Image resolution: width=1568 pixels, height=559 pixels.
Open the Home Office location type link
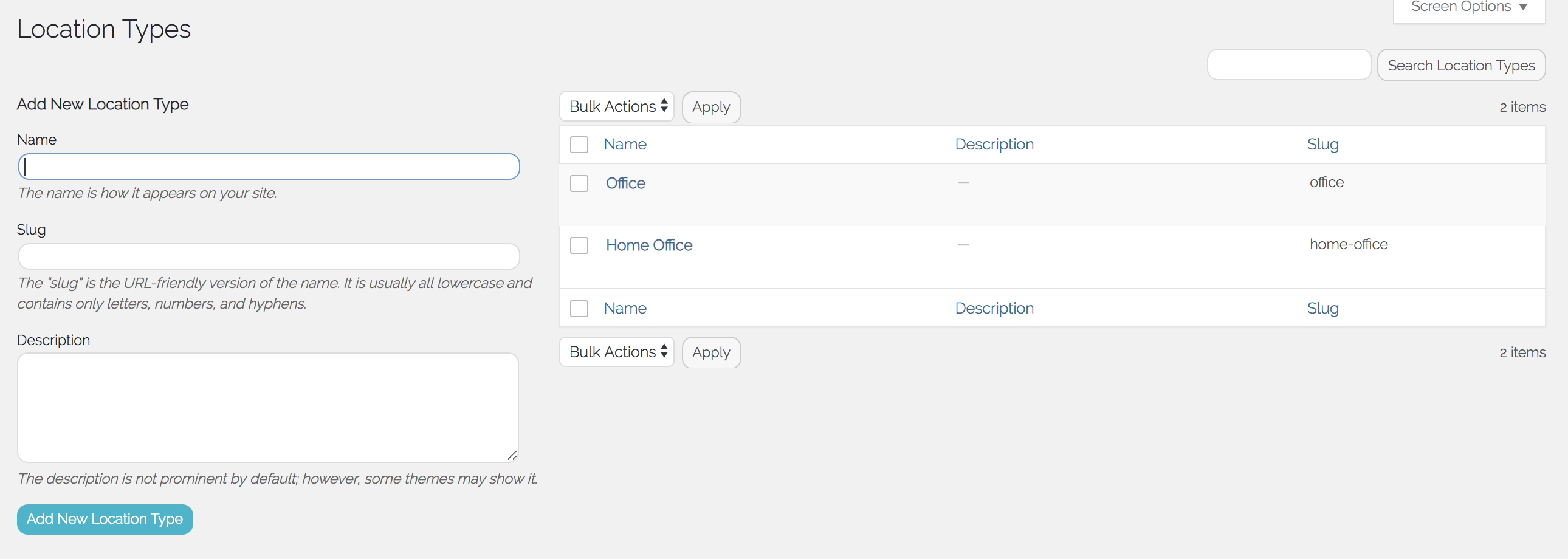649,245
